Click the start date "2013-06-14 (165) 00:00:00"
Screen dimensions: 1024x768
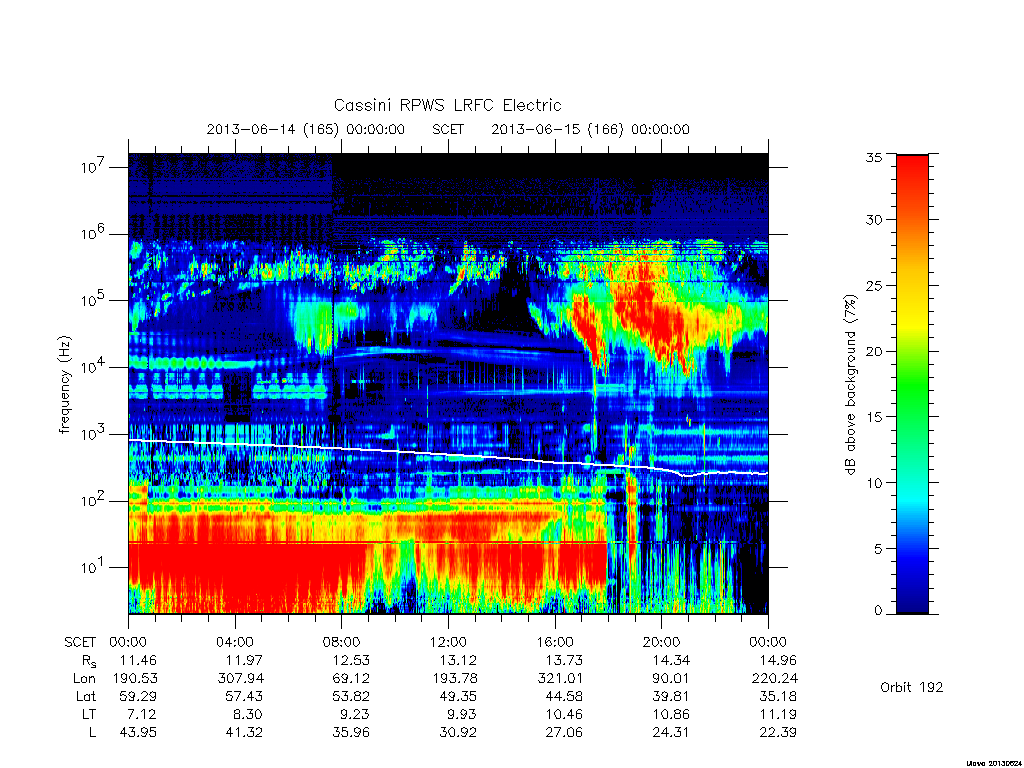[306, 129]
